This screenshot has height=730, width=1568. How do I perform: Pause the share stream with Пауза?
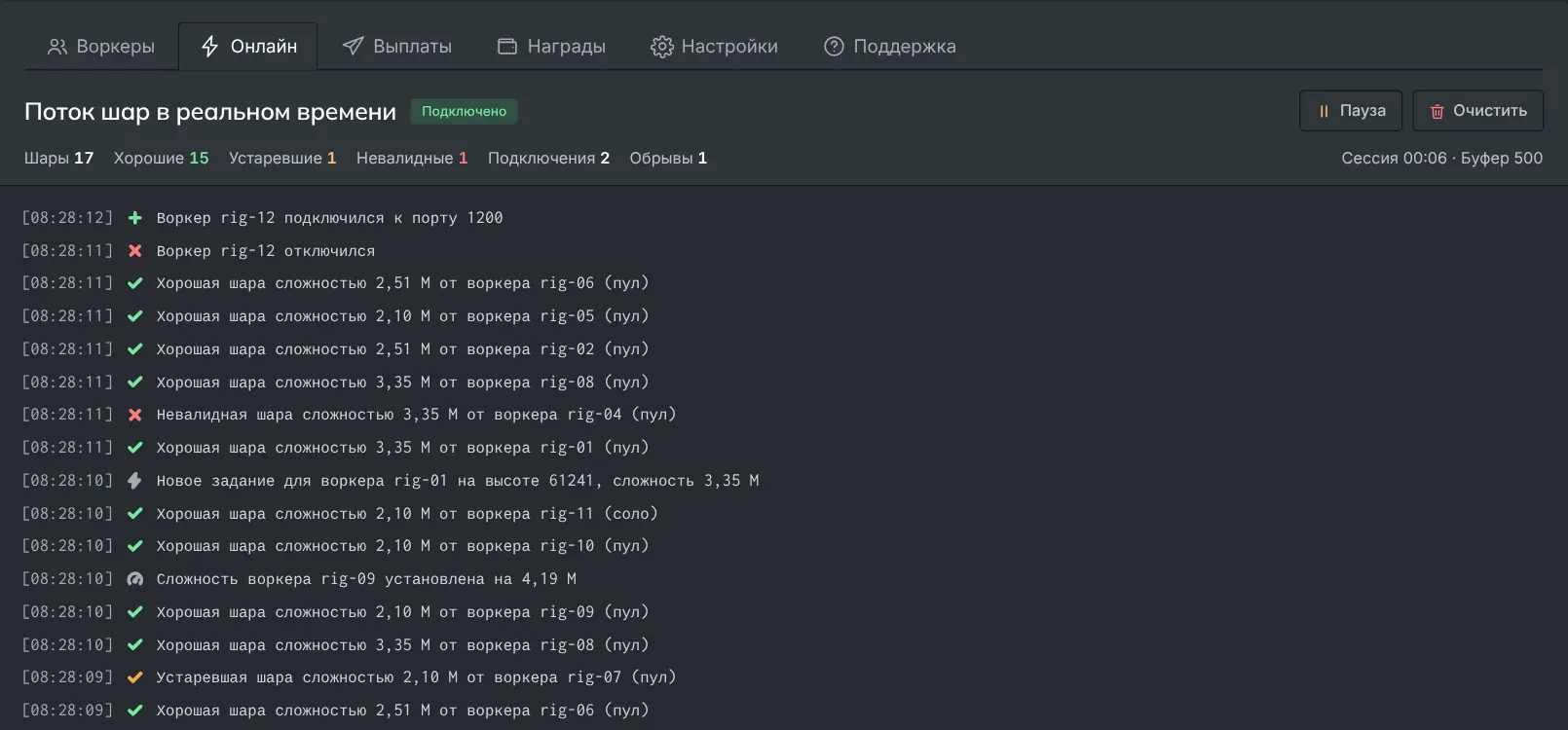pos(1351,111)
